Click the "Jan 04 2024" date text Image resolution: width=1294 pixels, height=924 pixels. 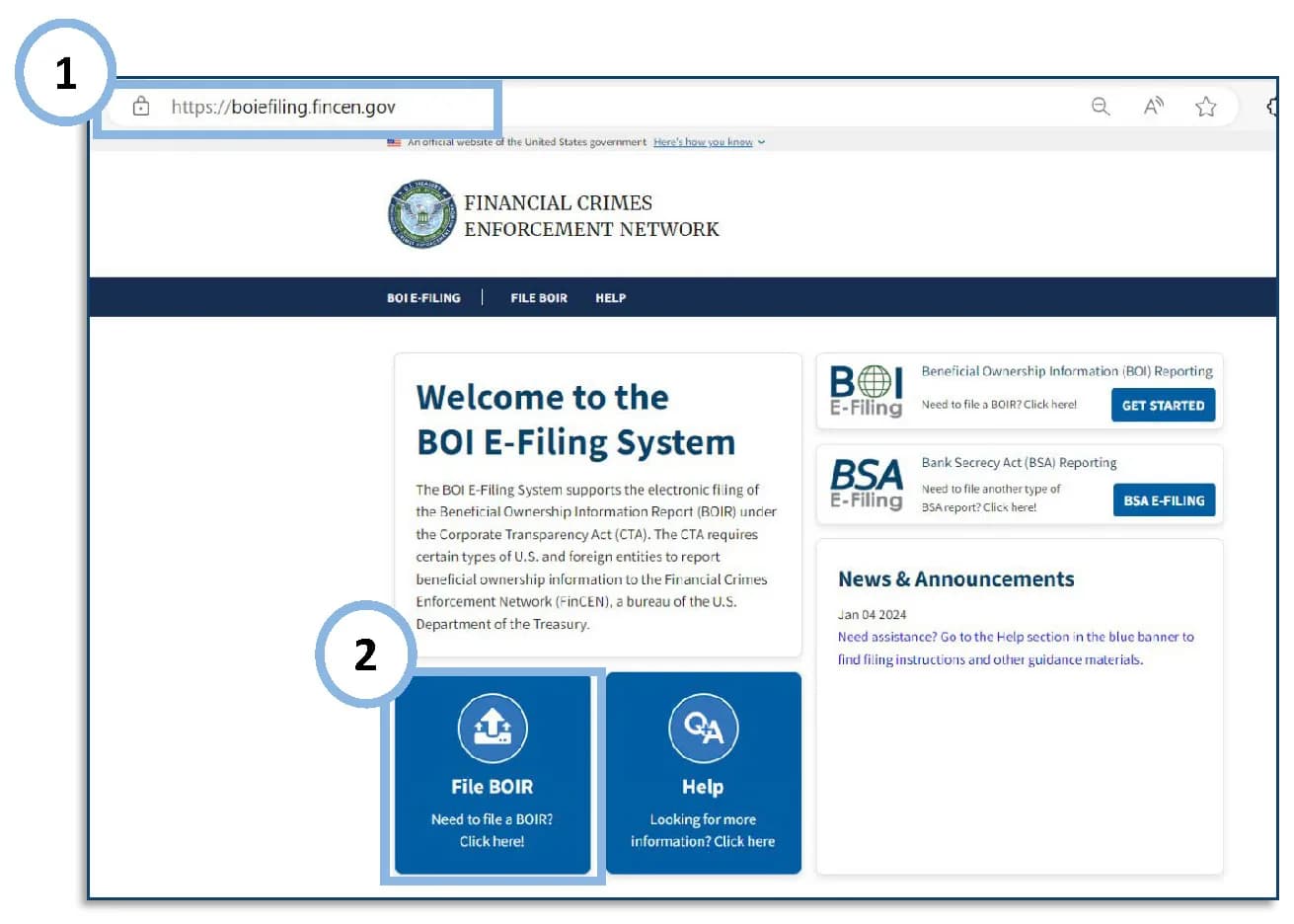click(x=872, y=614)
